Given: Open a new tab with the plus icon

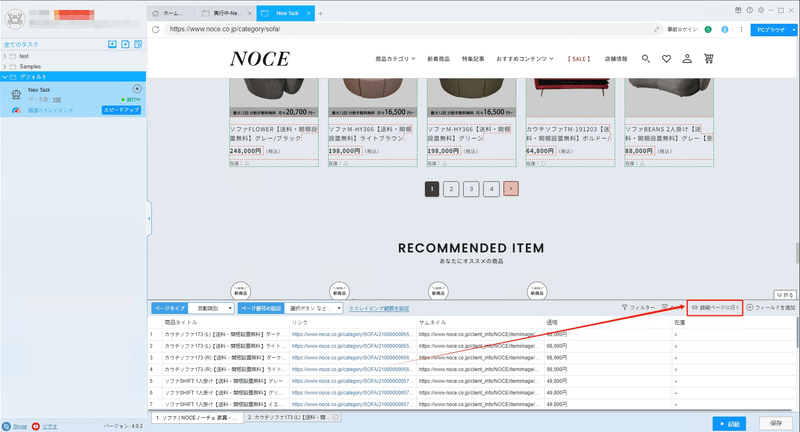Looking at the screenshot, I should [320, 13].
